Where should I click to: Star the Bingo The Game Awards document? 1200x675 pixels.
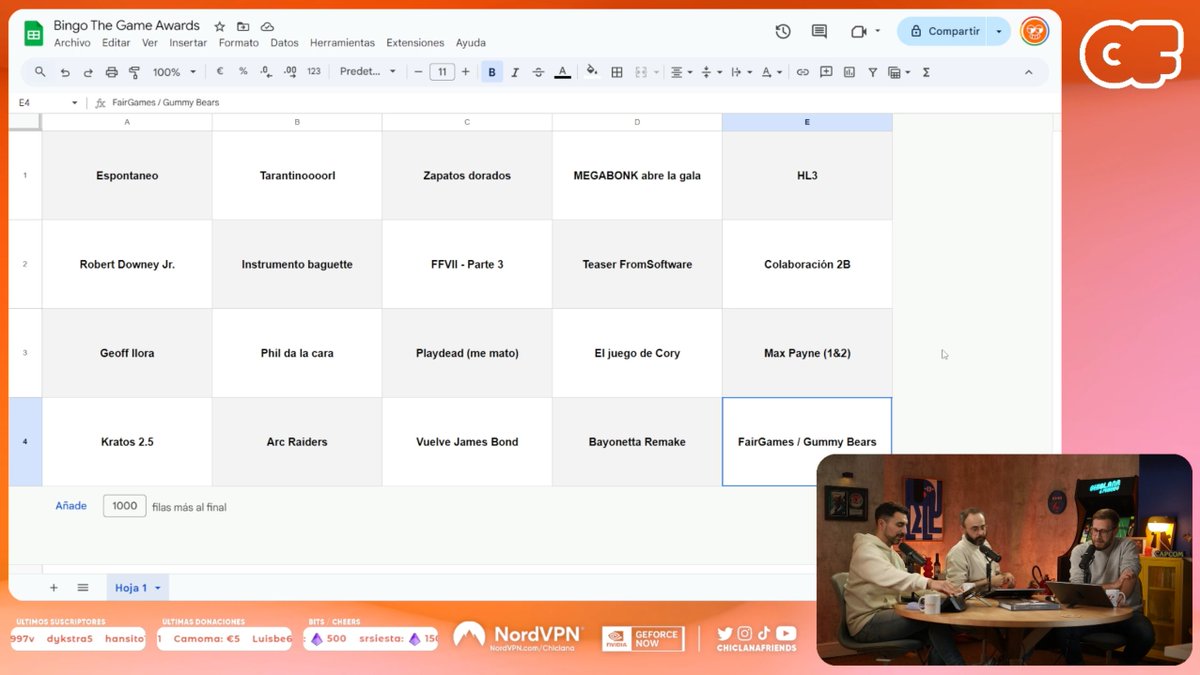point(219,26)
